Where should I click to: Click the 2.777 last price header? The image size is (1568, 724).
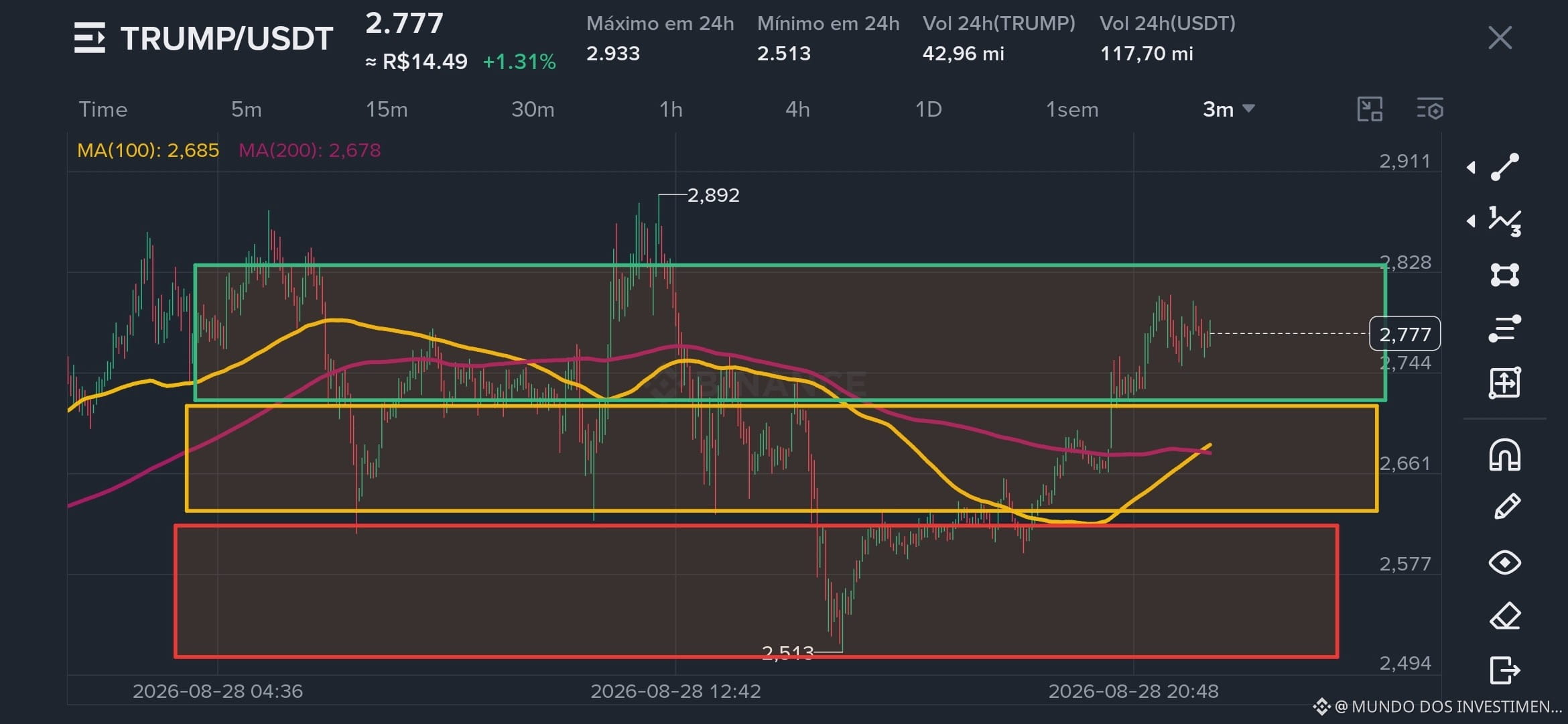click(404, 23)
